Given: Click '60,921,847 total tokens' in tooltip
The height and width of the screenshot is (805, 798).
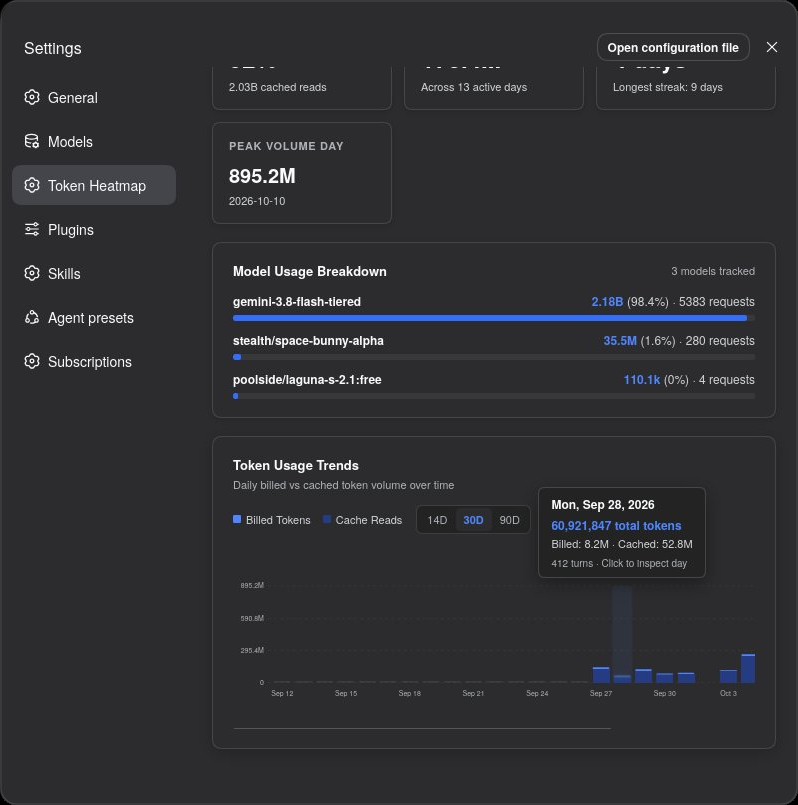Looking at the screenshot, I should point(616,526).
